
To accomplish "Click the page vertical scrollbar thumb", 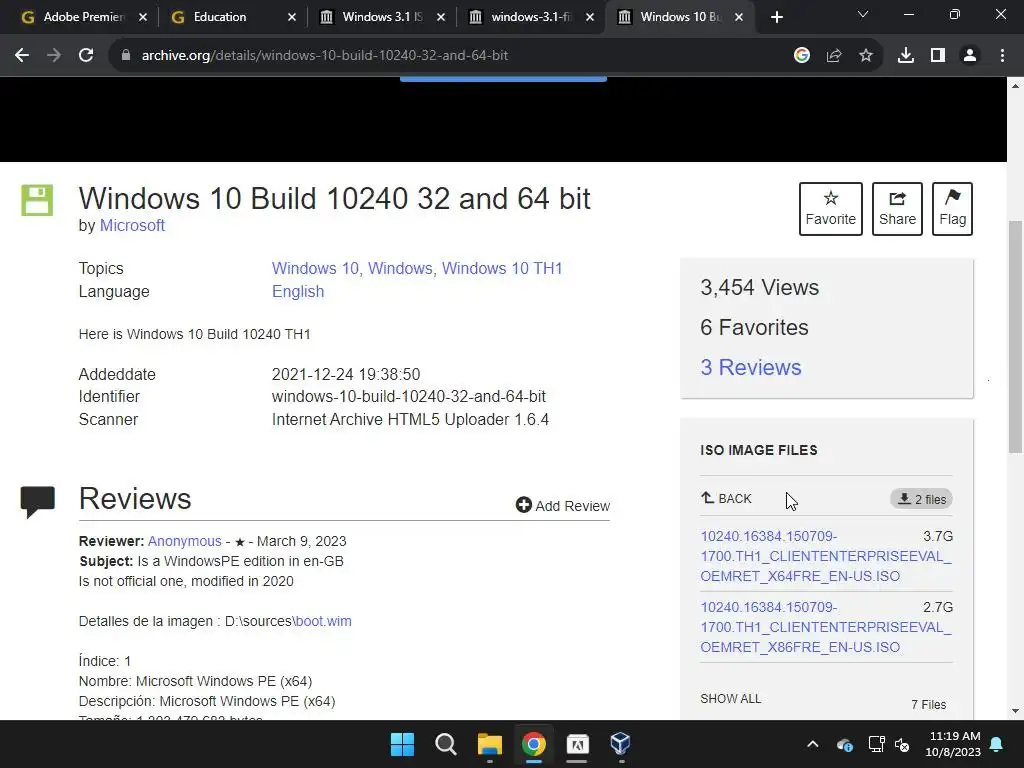I will (x=1016, y=337).
